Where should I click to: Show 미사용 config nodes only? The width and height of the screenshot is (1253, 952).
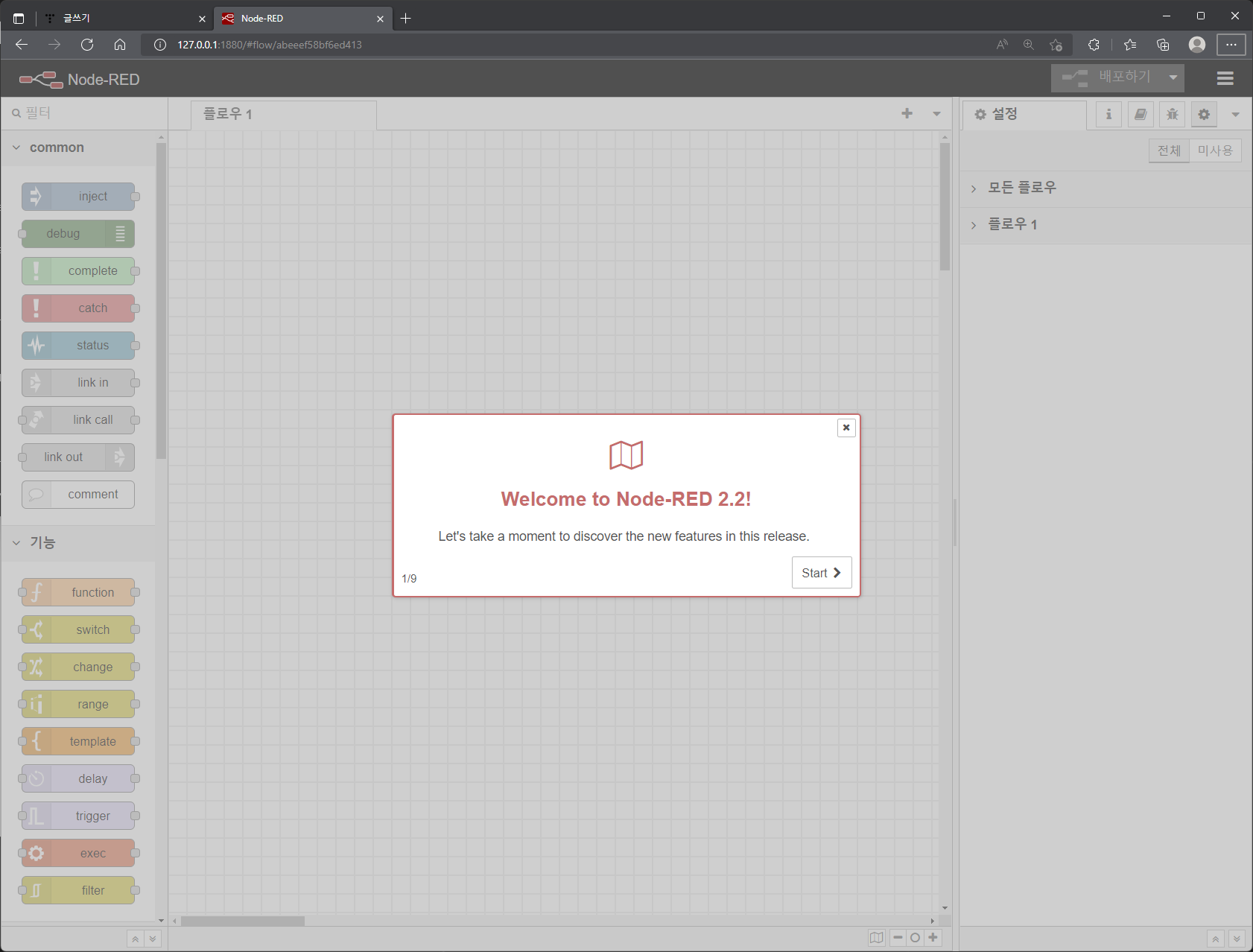(1215, 150)
